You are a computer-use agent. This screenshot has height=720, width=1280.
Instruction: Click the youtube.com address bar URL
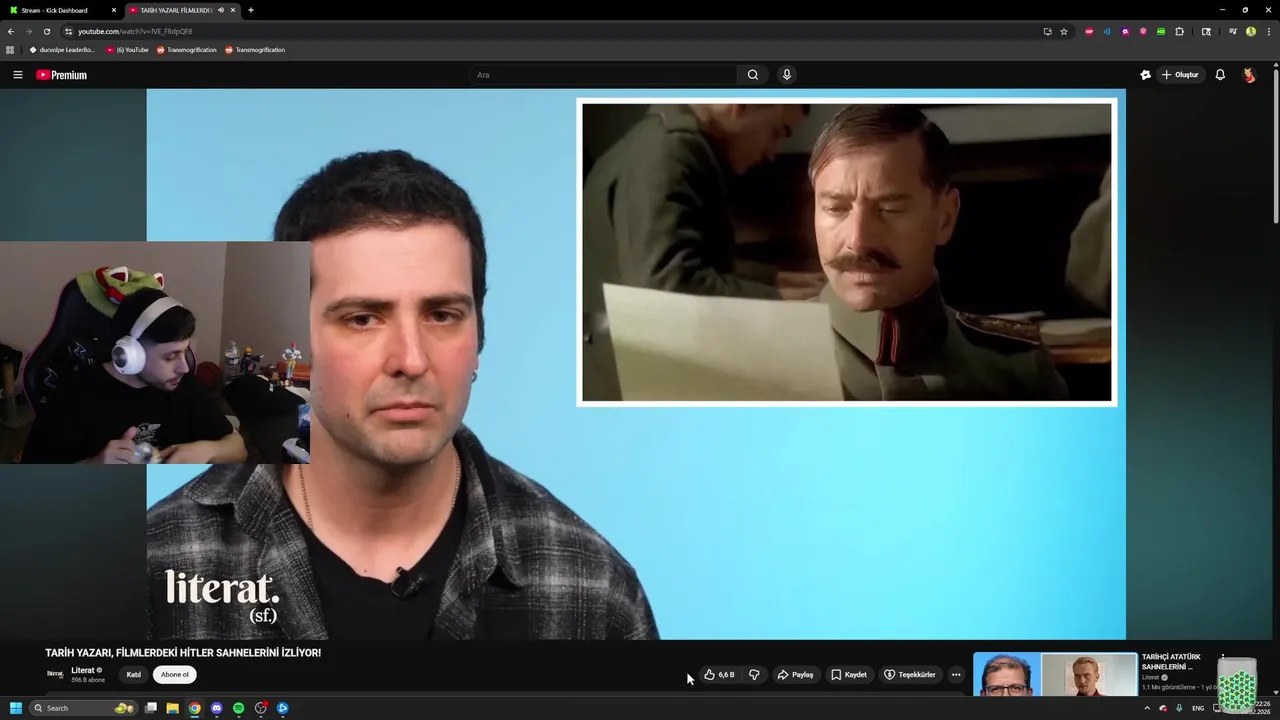click(x=135, y=31)
